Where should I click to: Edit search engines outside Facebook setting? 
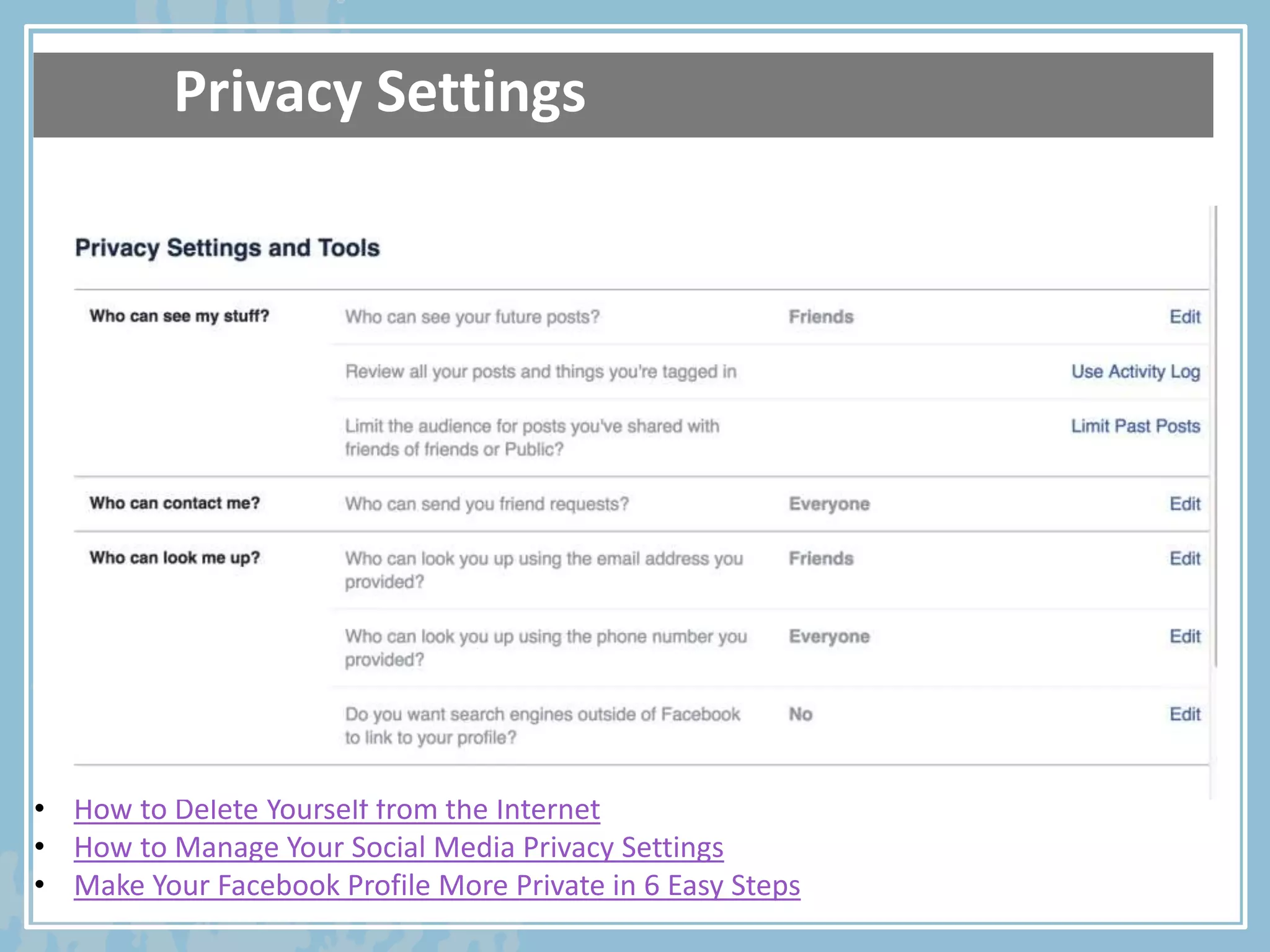(1184, 714)
